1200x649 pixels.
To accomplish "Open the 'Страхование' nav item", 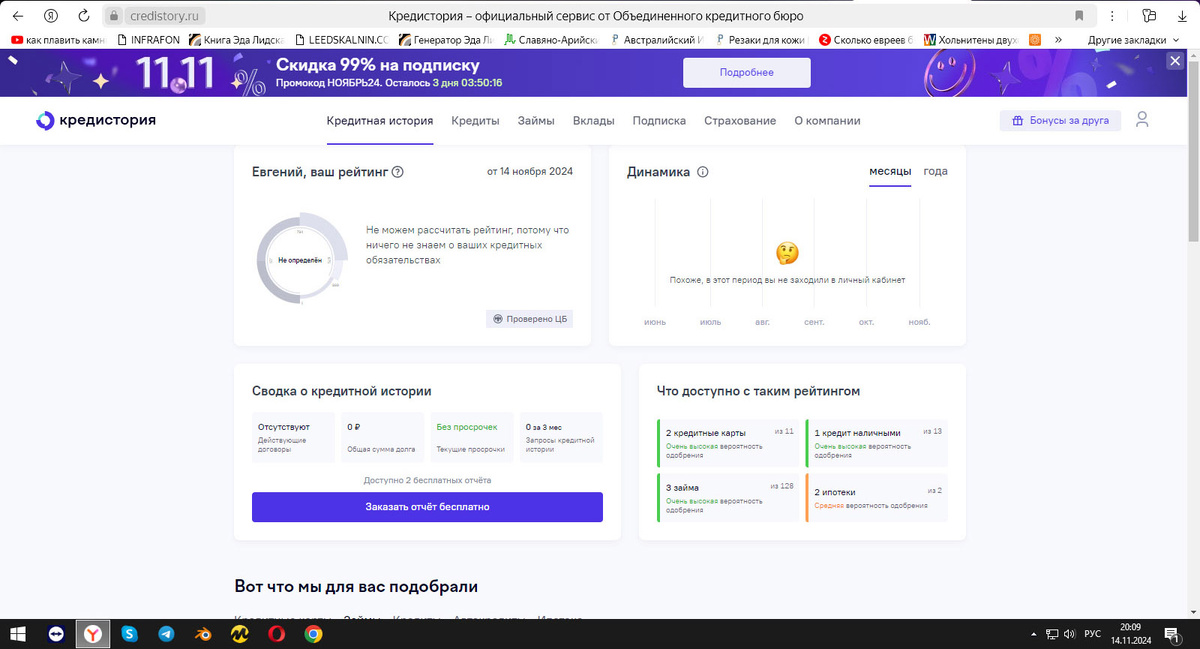I will [x=740, y=120].
